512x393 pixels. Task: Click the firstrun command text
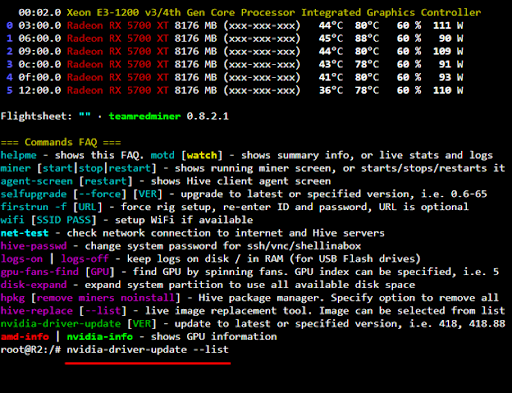24,207
